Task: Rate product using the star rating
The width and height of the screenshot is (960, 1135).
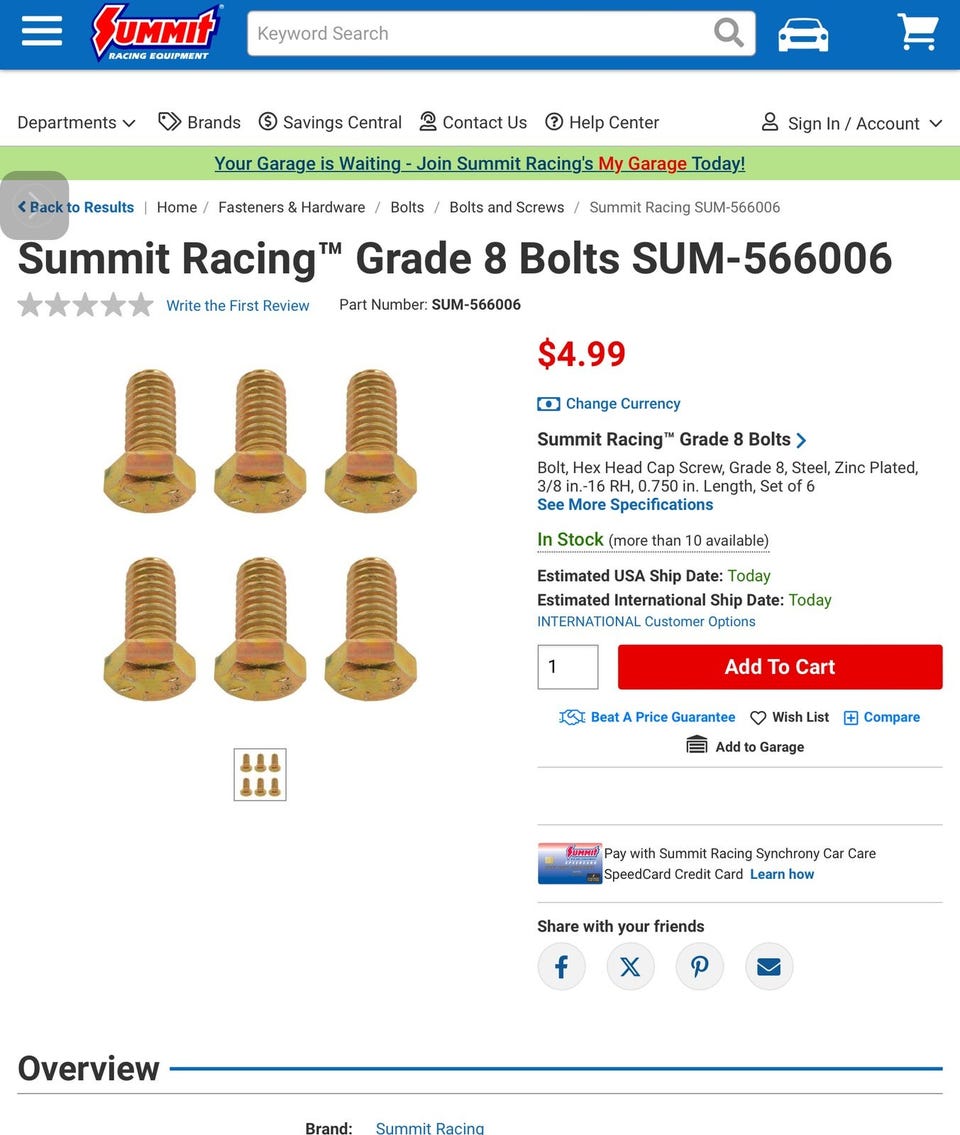Action: pyautogui.click(x=85, y=305)
